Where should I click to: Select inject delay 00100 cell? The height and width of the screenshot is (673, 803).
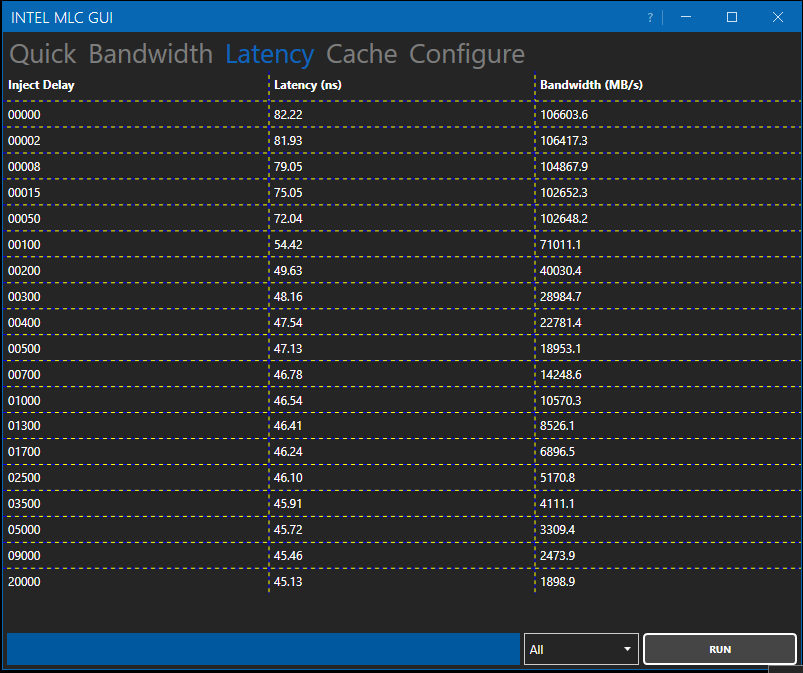tap(24, 245)
